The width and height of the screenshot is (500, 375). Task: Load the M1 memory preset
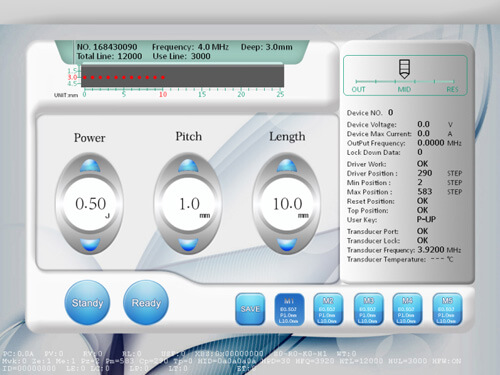[289, 309]
